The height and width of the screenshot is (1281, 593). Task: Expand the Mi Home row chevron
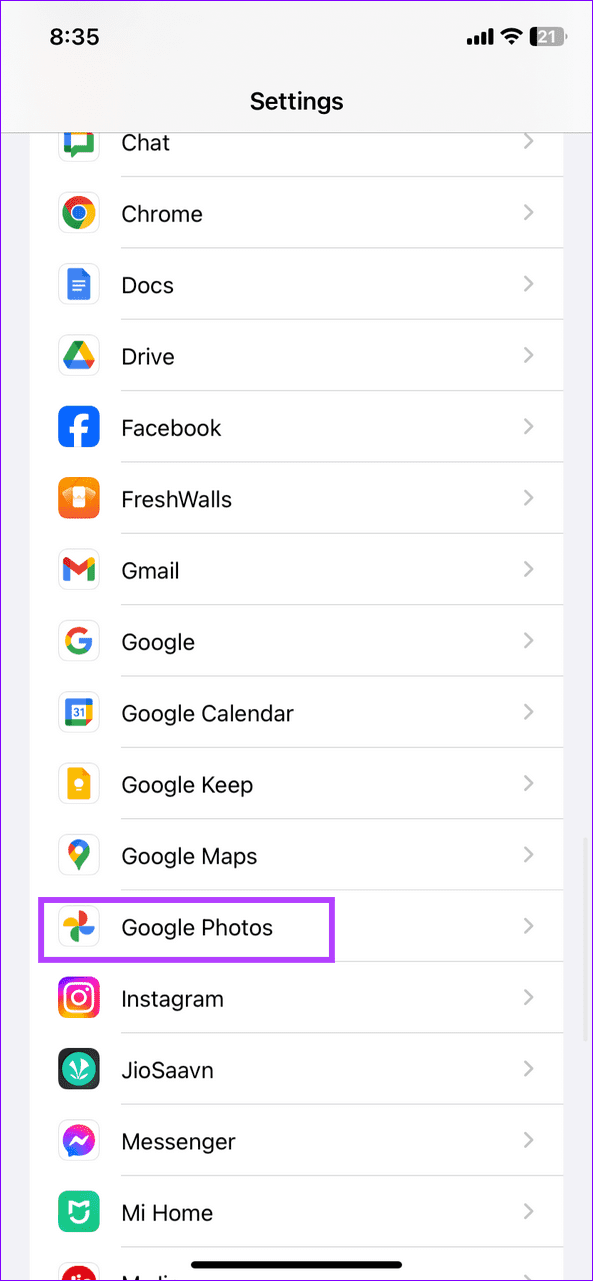click(x=529, y=1212)
